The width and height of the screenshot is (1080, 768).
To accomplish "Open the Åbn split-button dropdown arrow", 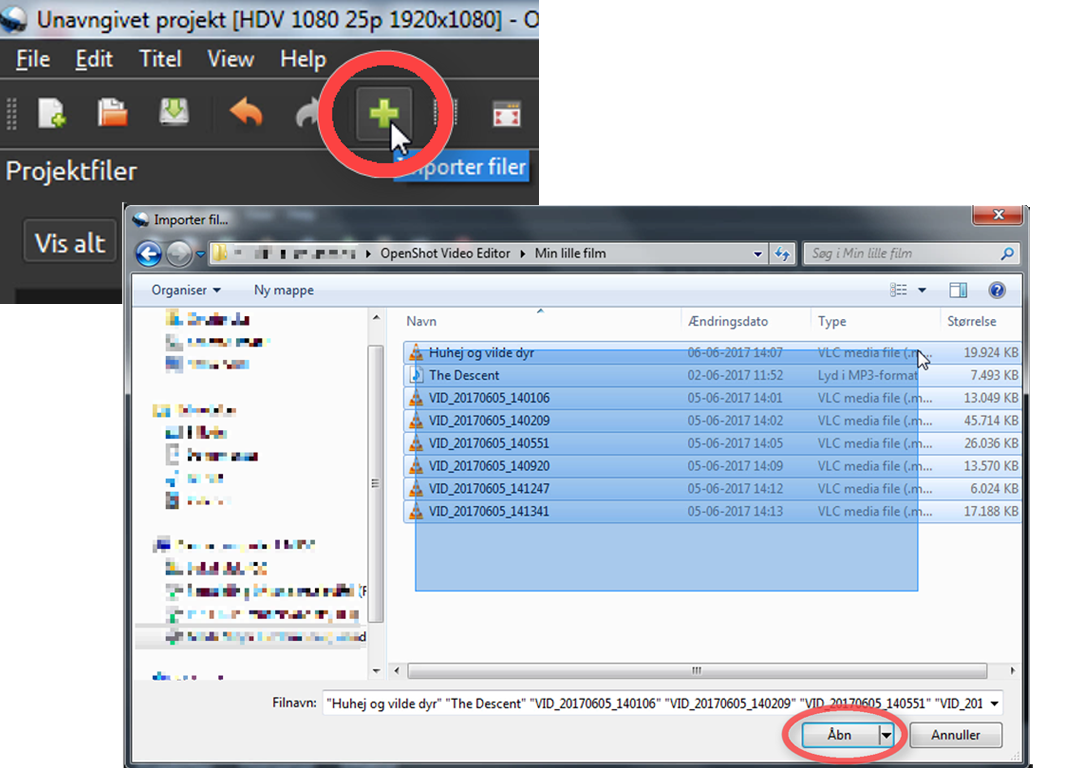I will pyautogui.click(x=886, y=735).
